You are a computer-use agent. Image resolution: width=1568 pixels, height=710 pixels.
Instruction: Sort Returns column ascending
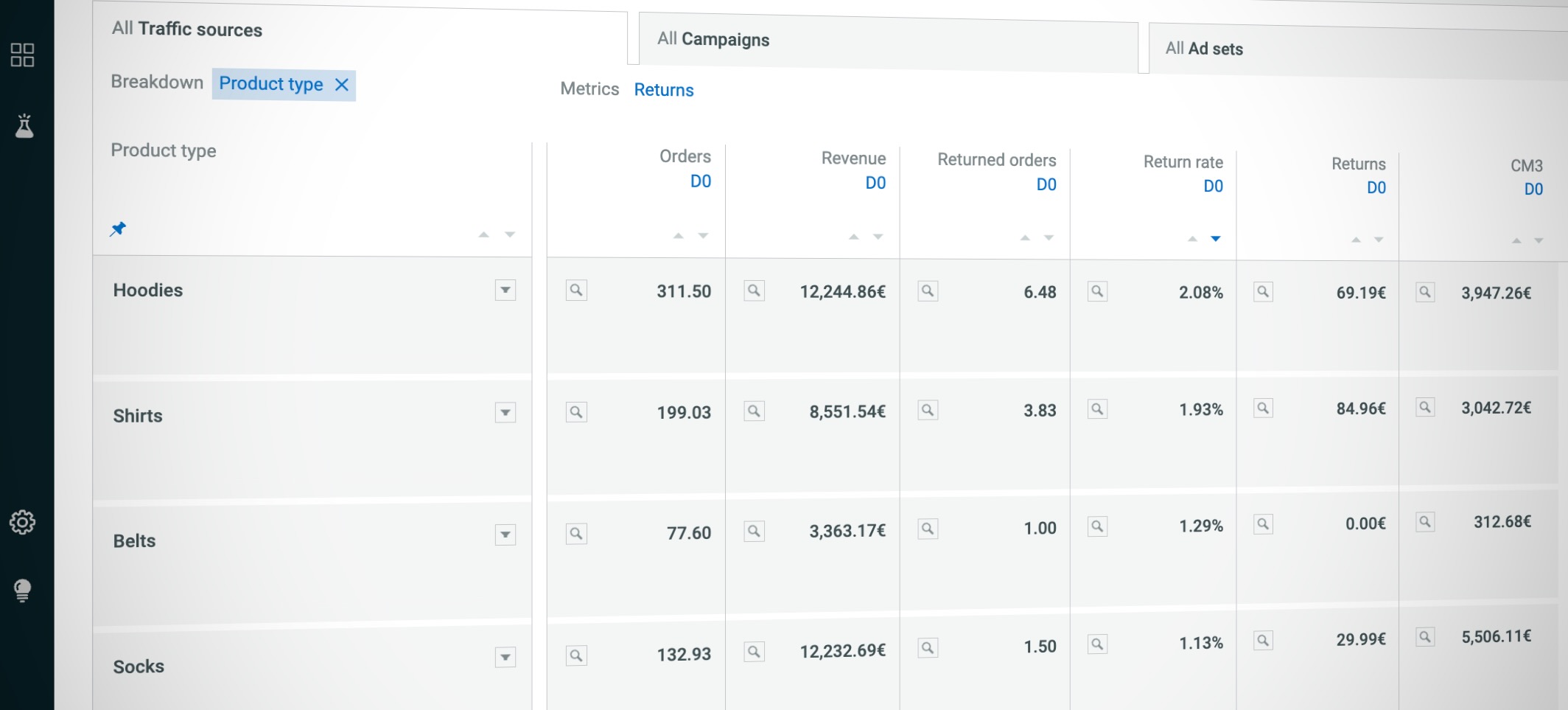pos(1356,240)
